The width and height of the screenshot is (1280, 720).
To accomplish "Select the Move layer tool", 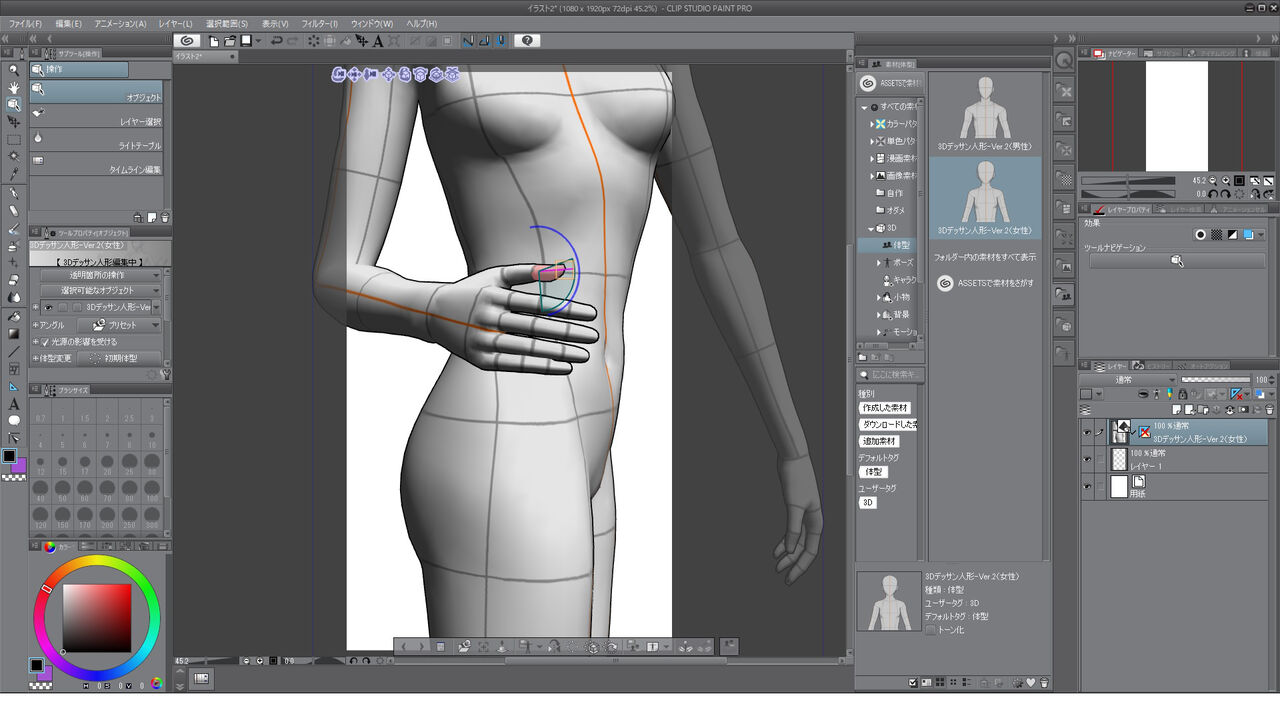I will [14, 122].
